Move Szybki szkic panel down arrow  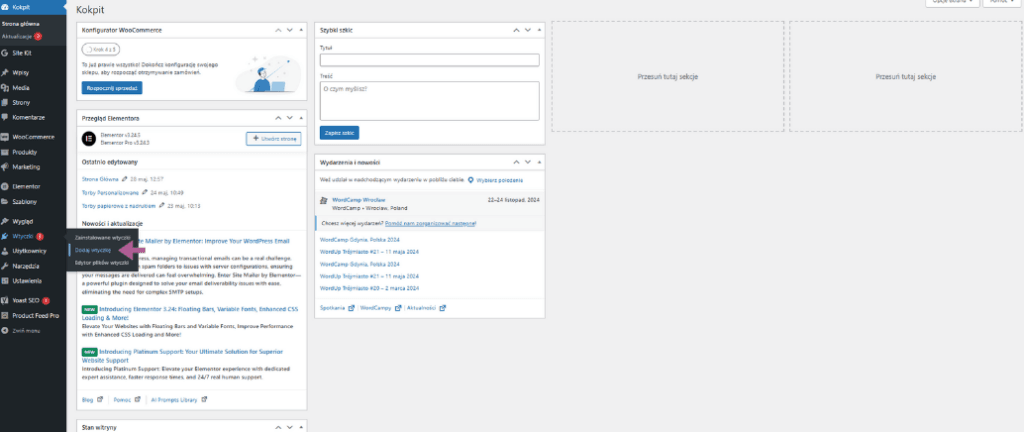(529, 30)
